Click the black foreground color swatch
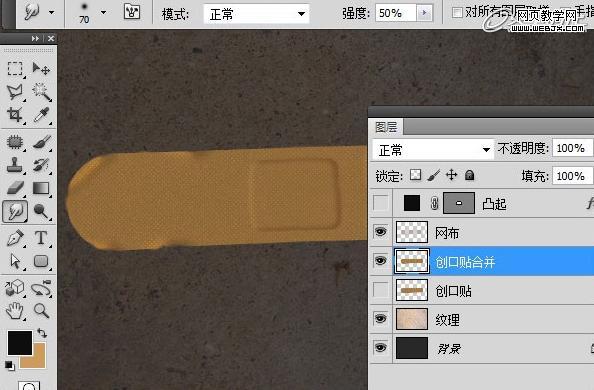This screenshot has height=390, width=594. pyautogui.click(x=20, y=343)
